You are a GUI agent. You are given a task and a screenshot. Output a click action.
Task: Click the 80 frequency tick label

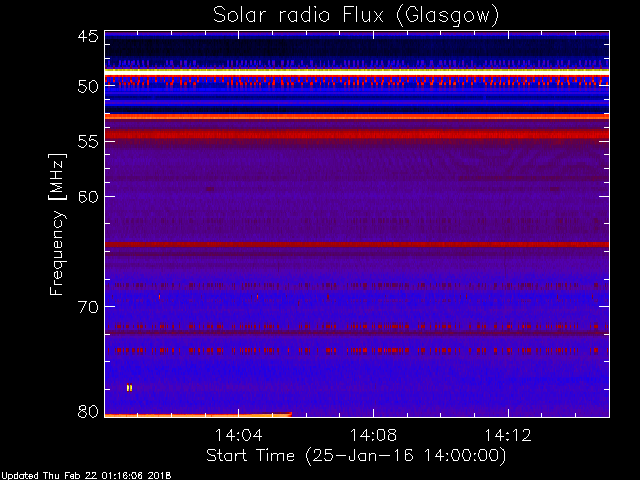tap(88, 411)
